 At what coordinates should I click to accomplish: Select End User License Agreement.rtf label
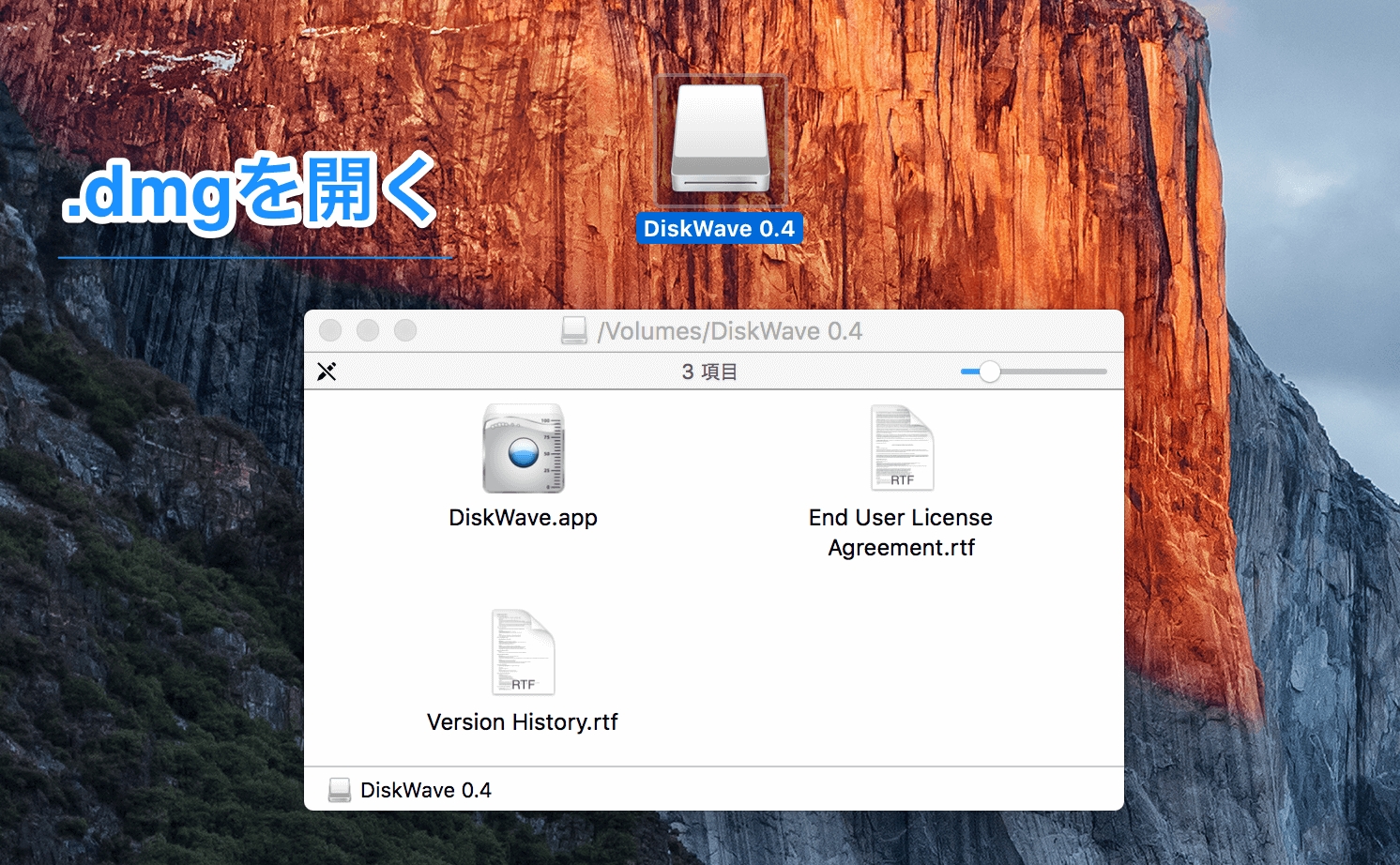click(x=901, y=533)
